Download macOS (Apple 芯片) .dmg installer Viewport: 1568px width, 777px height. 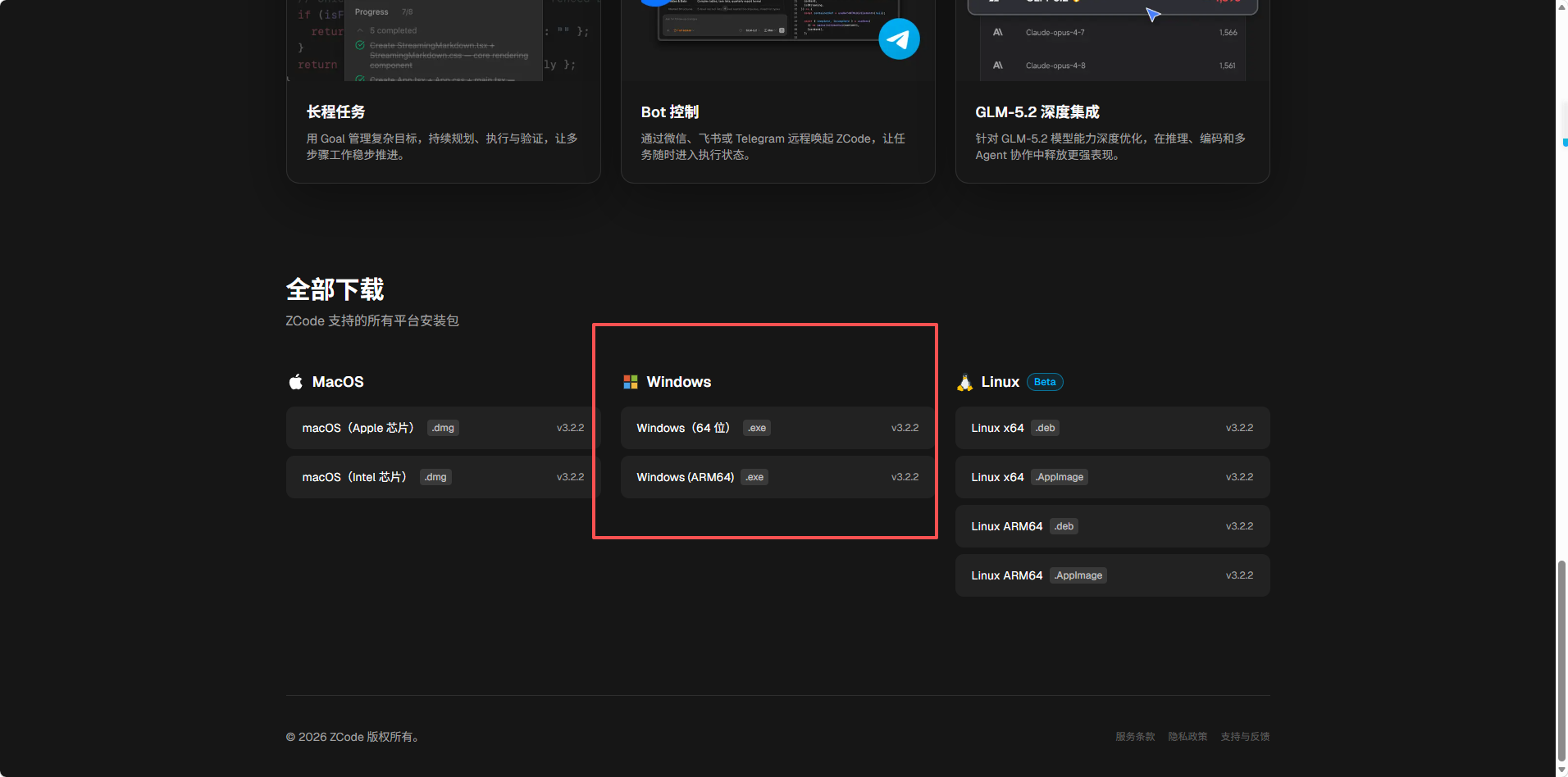443,428
